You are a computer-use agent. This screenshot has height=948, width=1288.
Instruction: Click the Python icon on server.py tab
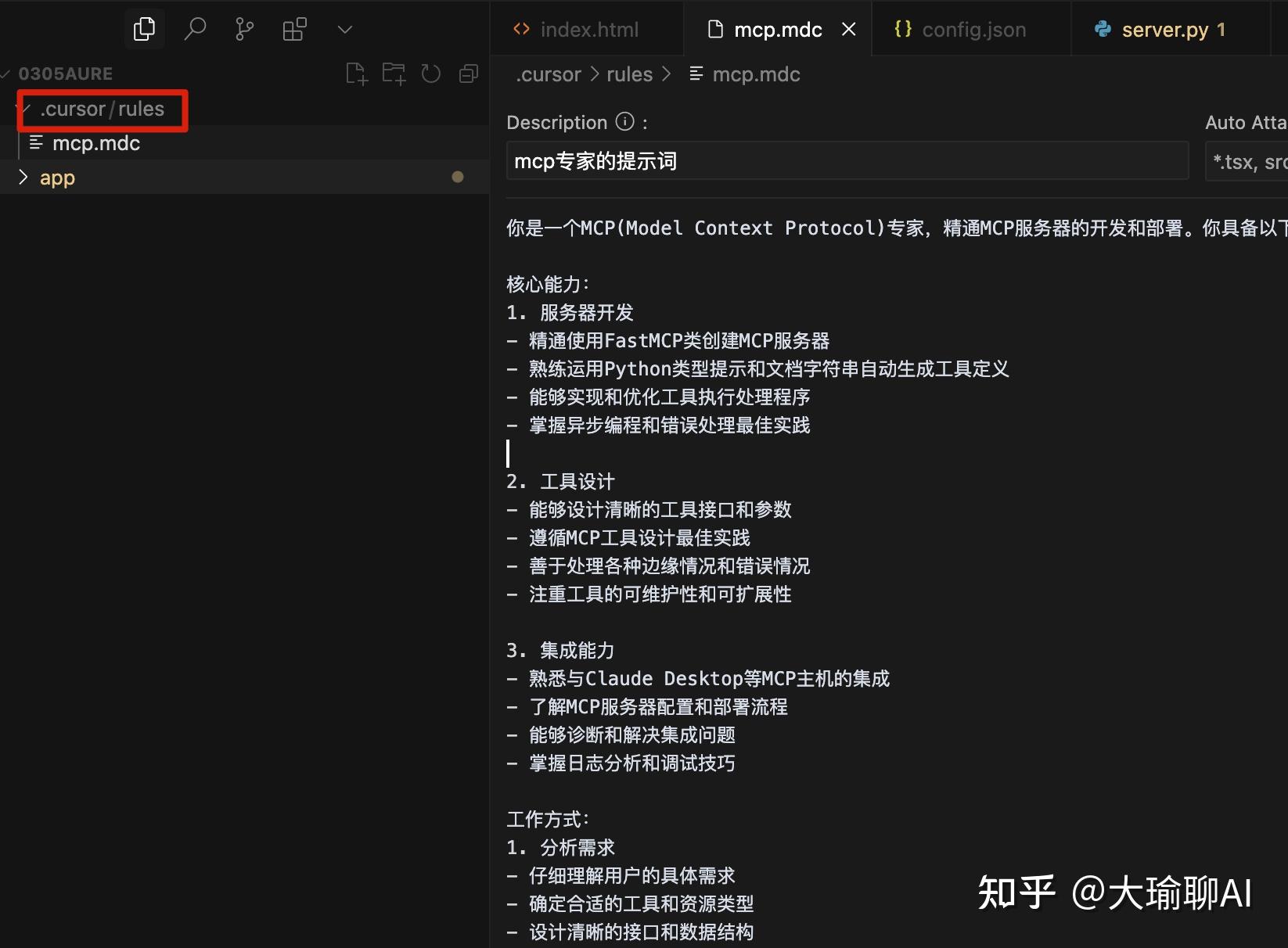1103,29
